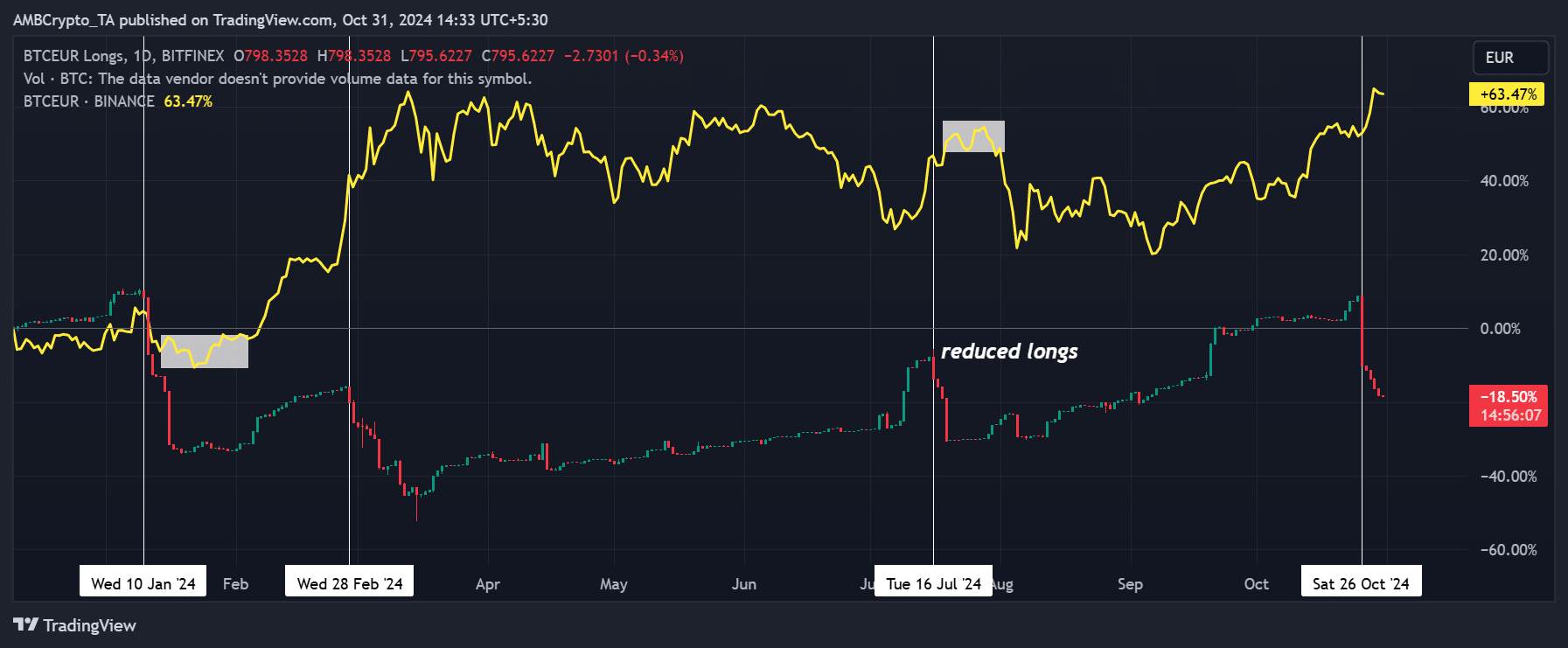
Task: Click the Oct month label
Action: tap(1257, 584)
